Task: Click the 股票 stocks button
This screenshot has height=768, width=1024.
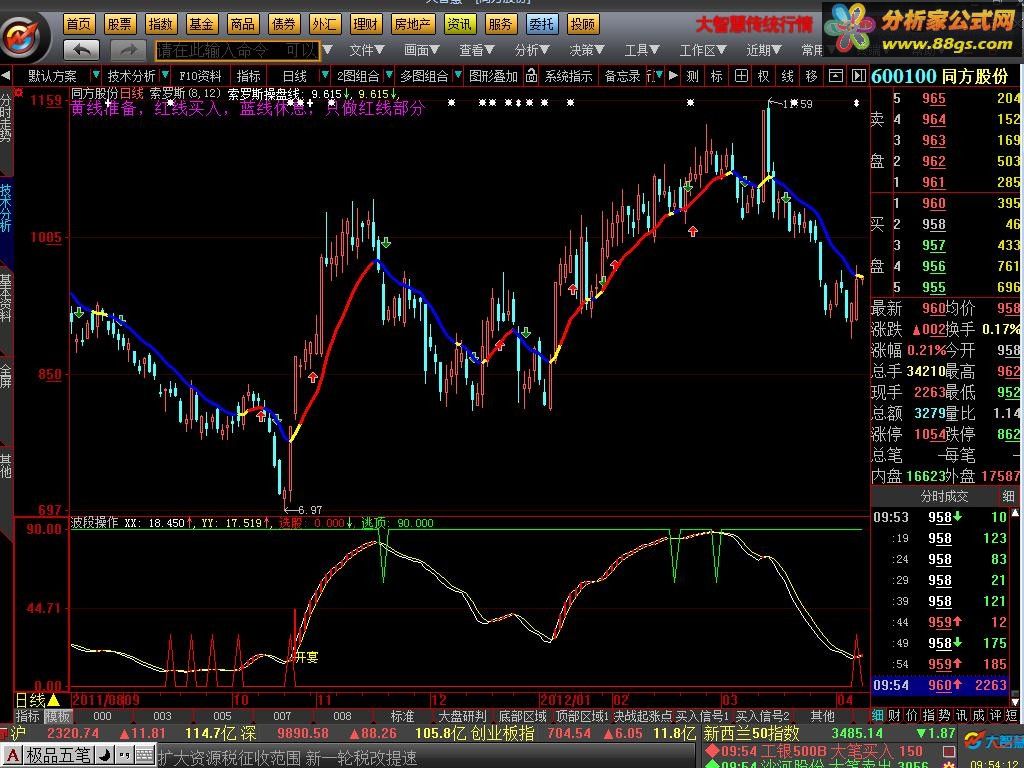Action: click(x=120, y=24)
